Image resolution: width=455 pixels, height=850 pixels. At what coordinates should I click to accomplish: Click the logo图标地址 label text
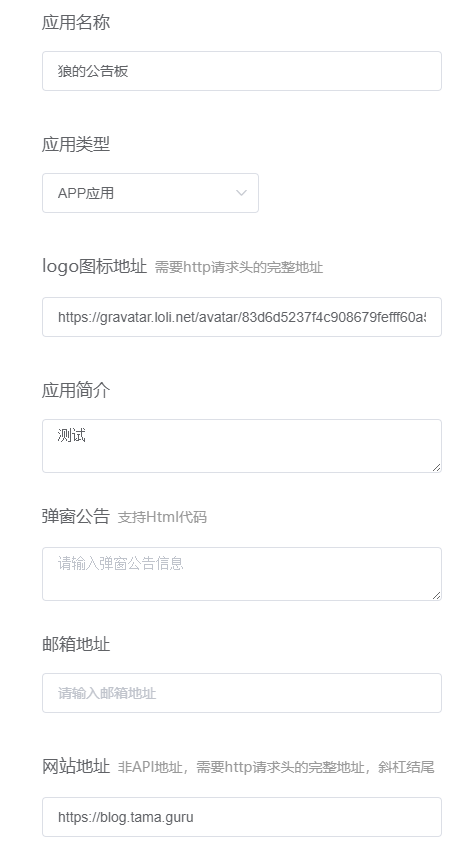click(94, 267)
